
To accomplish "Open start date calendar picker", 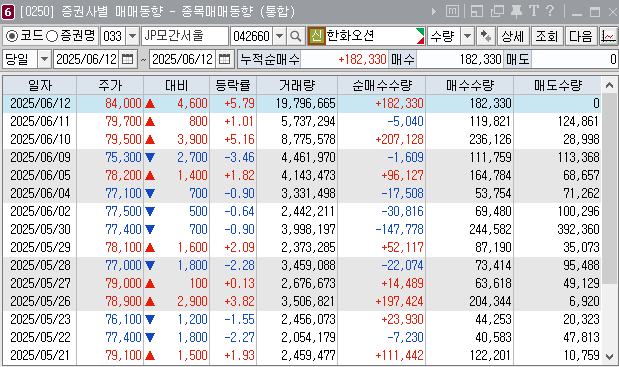I will pos(128,60).
